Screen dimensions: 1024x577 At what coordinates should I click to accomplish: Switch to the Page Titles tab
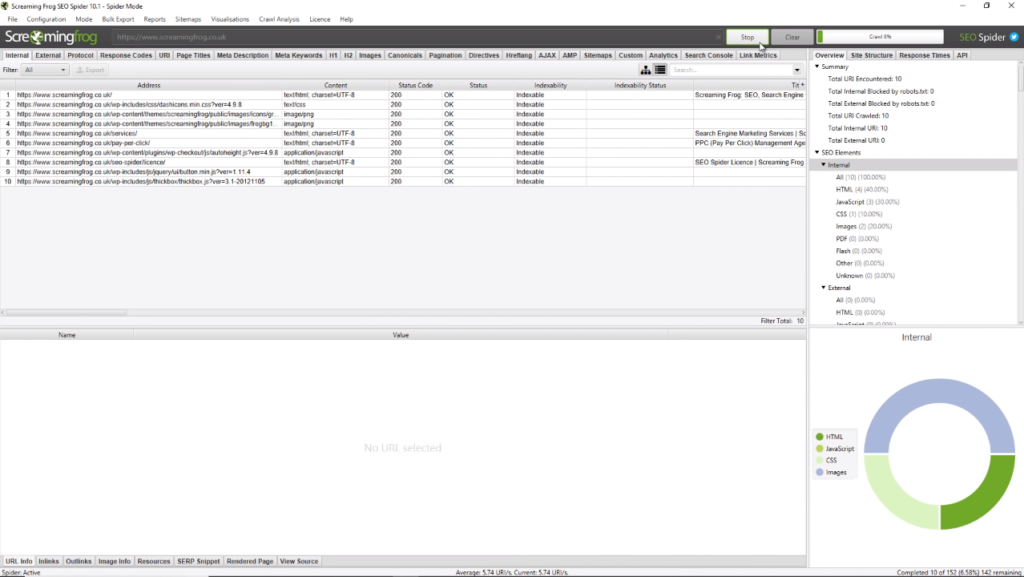pyautogui.click(x=193, y=55)
